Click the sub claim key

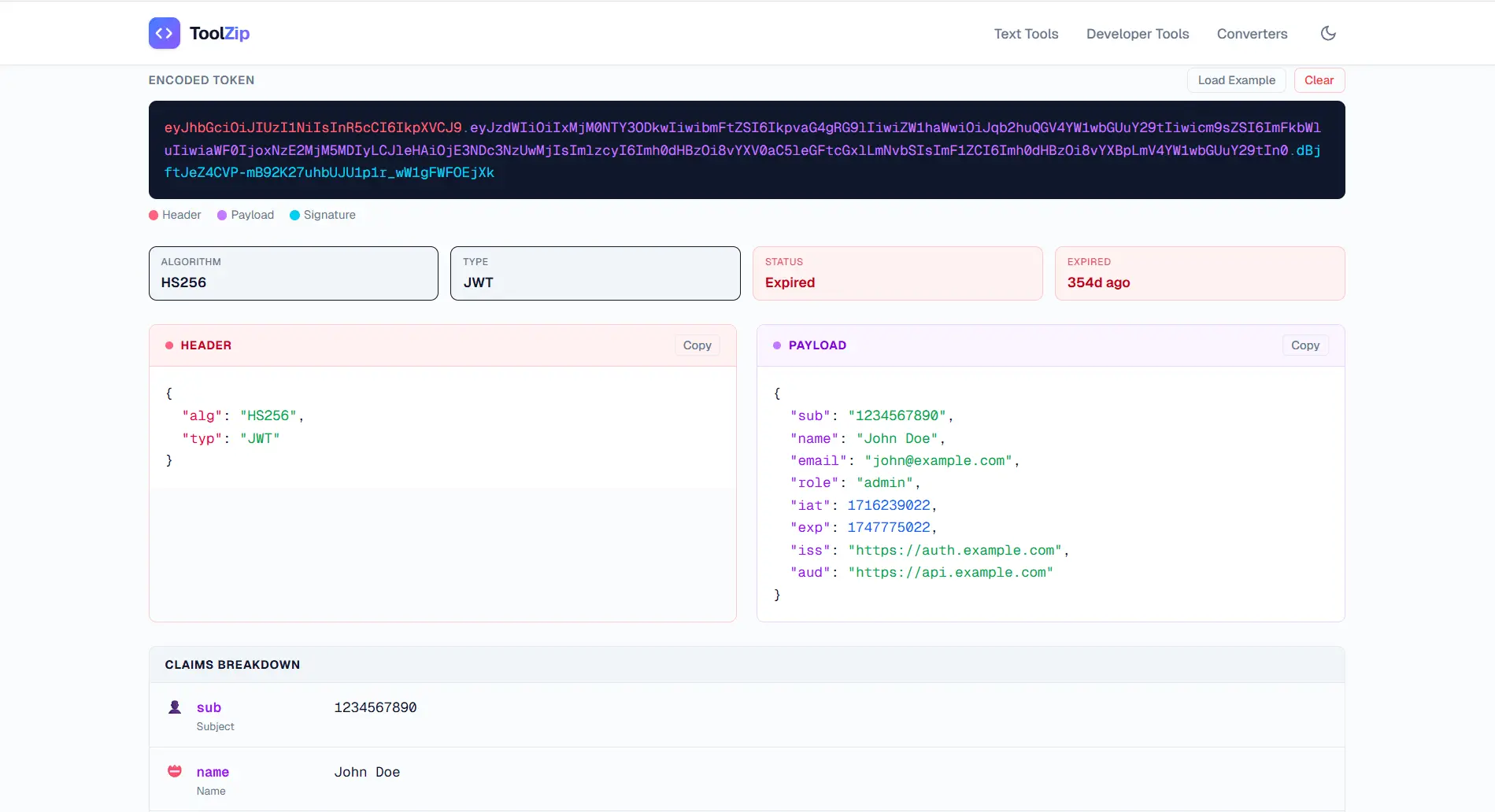pyautogui.click(x=209, y=707)
